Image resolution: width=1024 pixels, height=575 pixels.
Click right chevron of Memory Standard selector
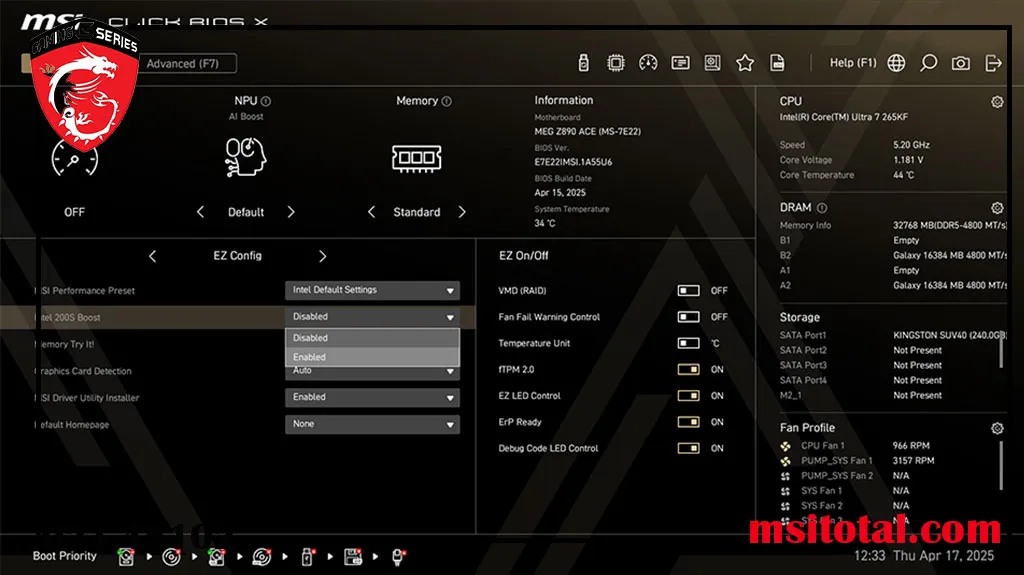462,212
